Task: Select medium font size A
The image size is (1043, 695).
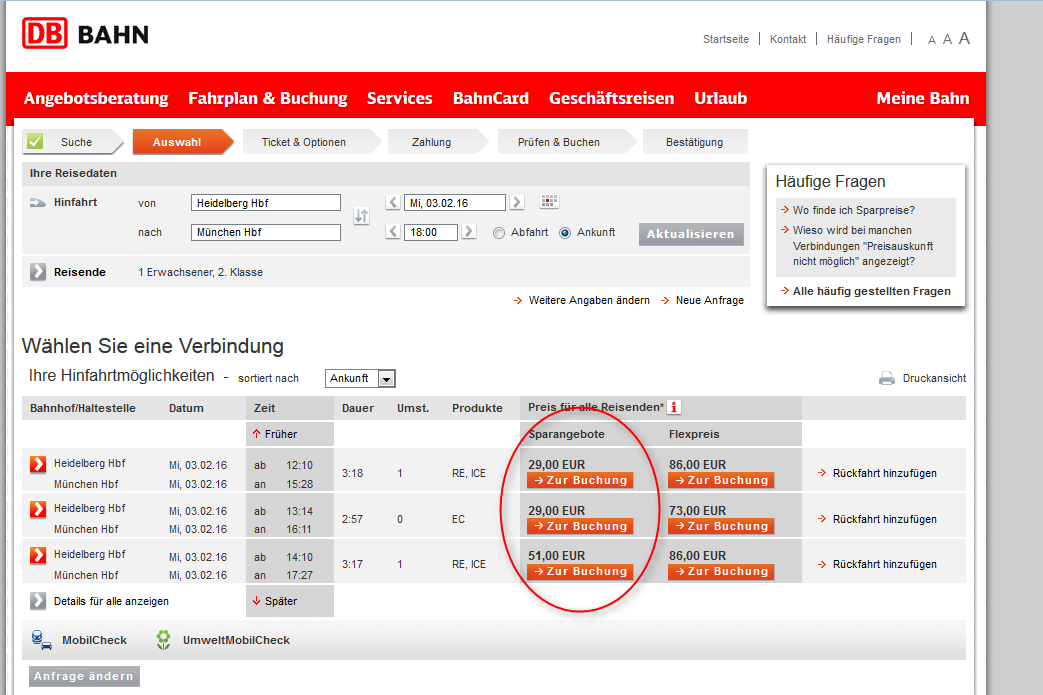Action: tap(947, 40)
